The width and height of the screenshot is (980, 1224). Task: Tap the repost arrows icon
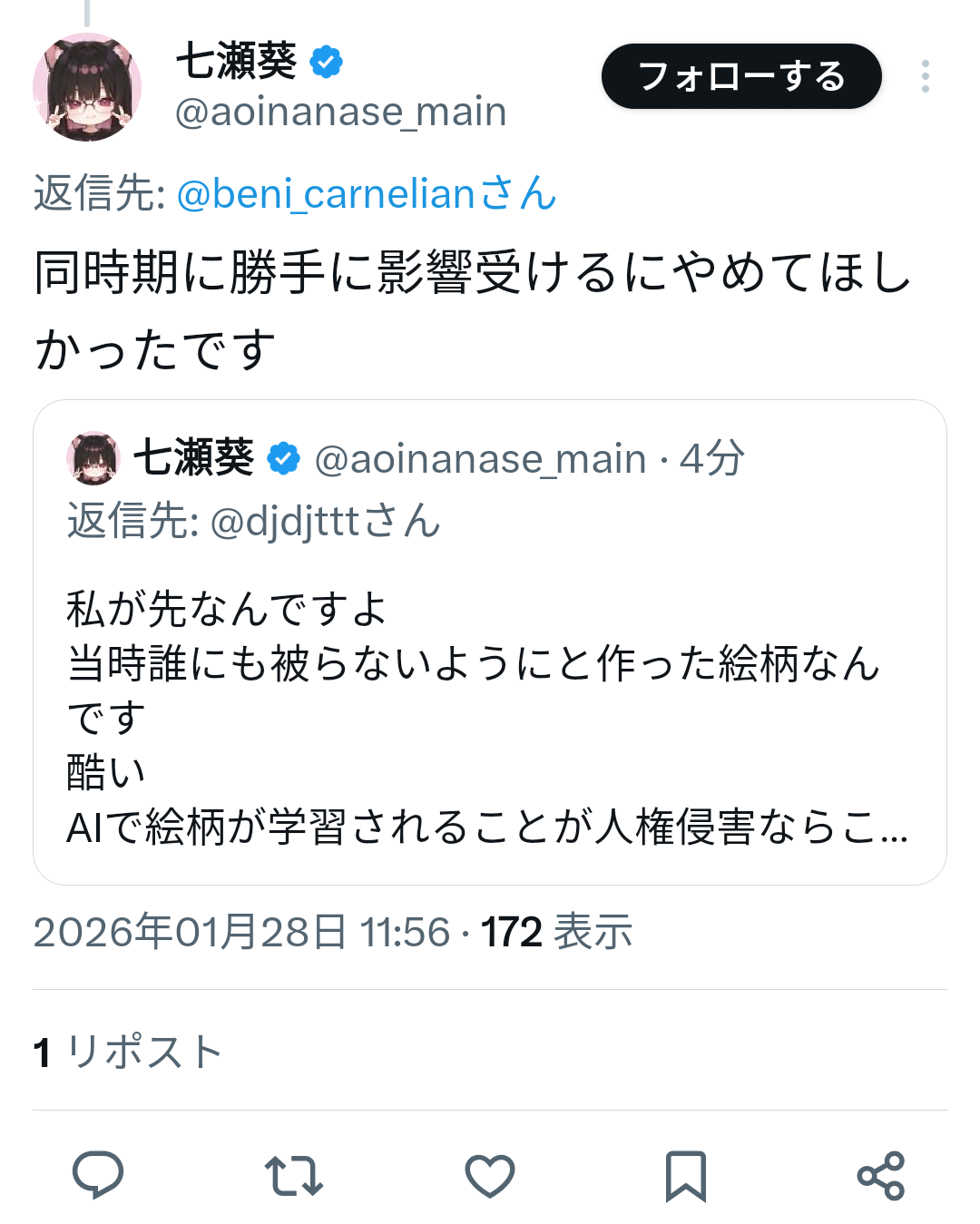coord(294,1176)
